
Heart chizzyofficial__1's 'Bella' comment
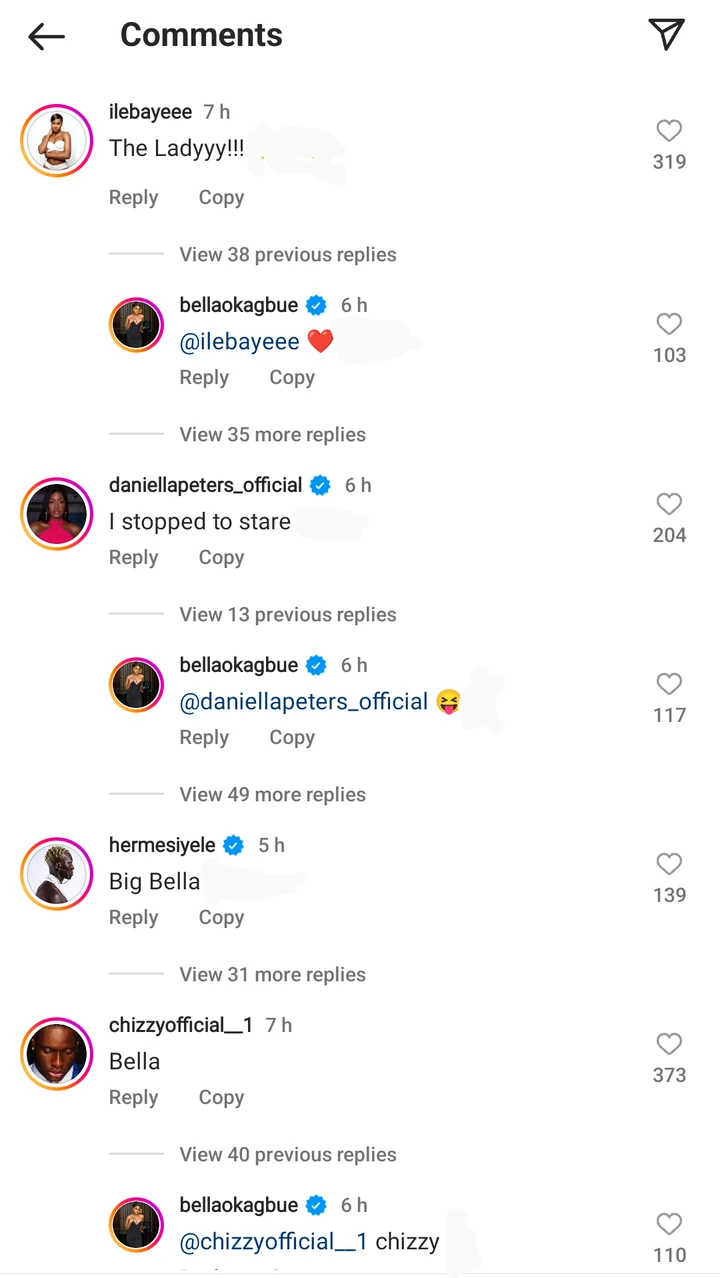(669, 1044)
